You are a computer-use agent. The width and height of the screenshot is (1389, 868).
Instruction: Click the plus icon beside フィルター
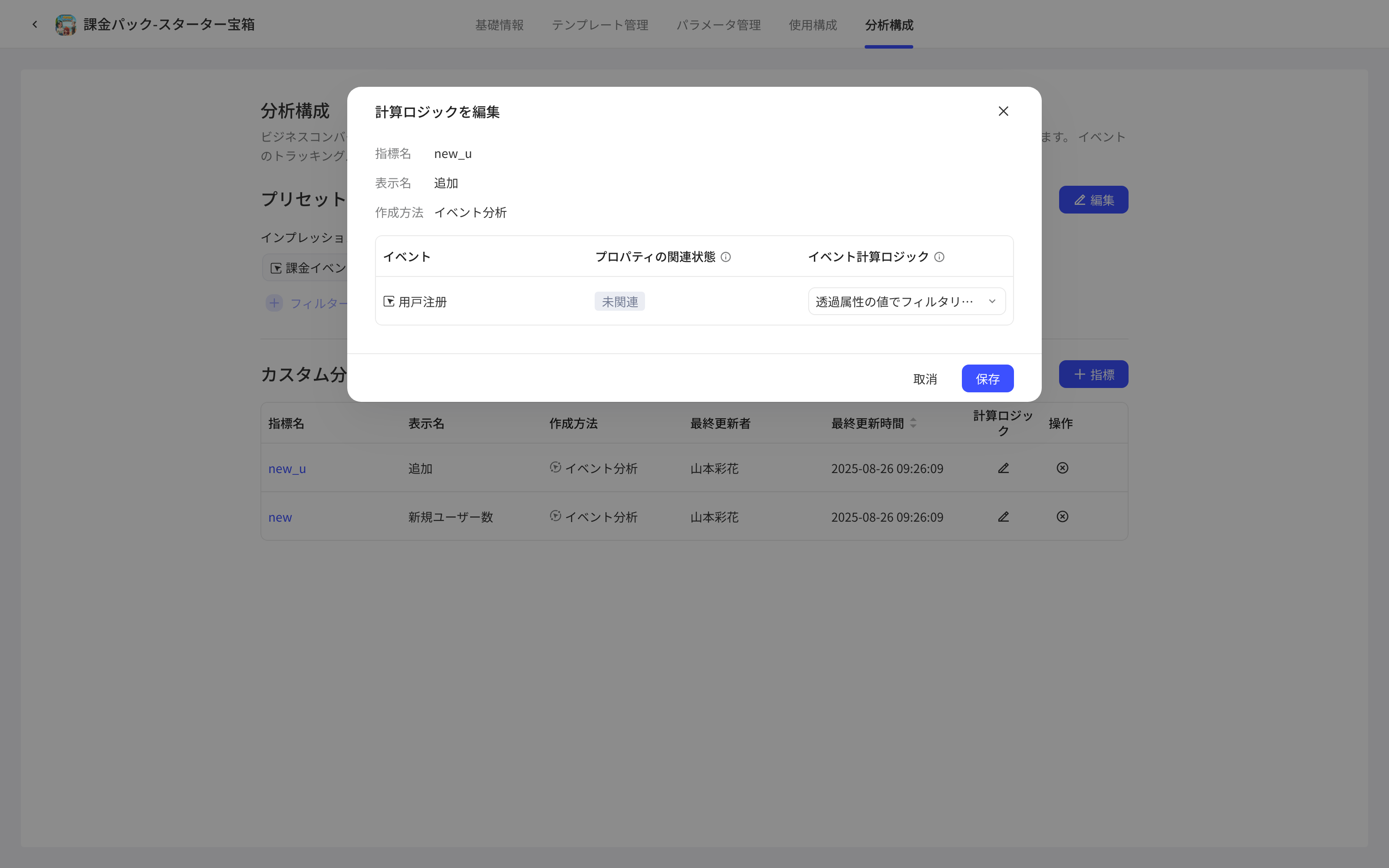[274, 302]
